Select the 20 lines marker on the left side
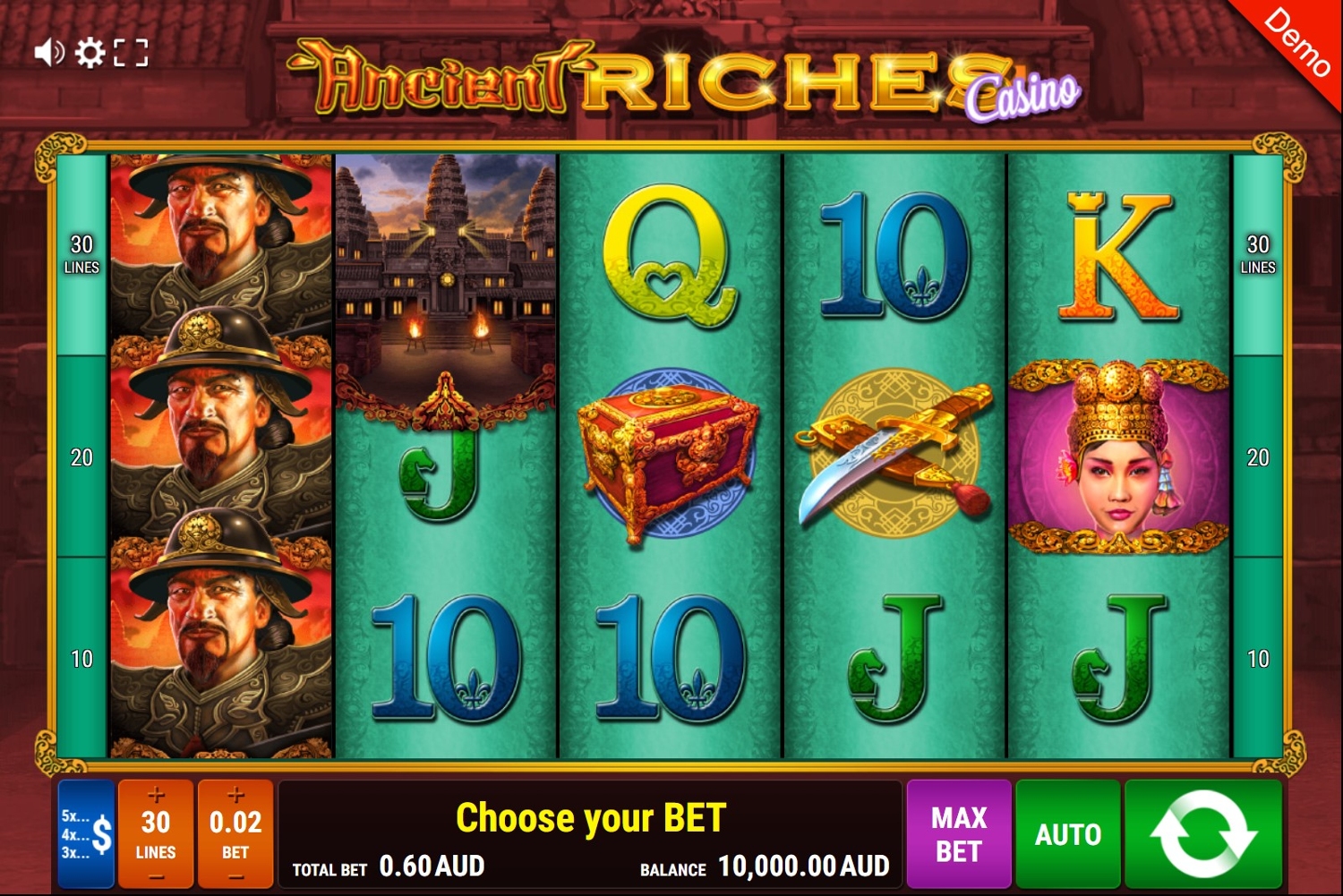Screen dimensions: 1343x896 pyautogui.click(x=81, y=457)
